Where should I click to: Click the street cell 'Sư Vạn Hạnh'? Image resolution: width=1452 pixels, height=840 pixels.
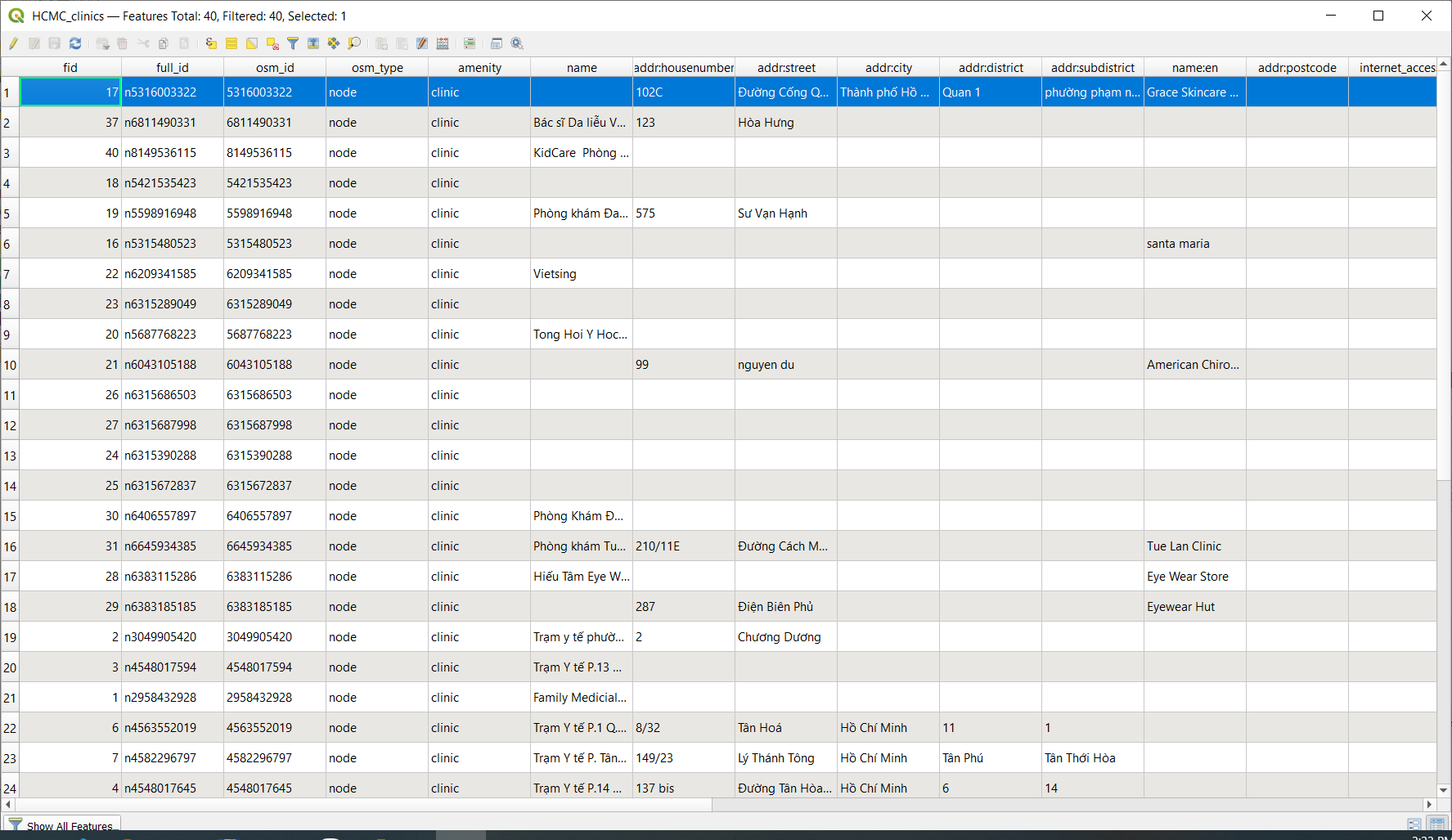point(786,213)
